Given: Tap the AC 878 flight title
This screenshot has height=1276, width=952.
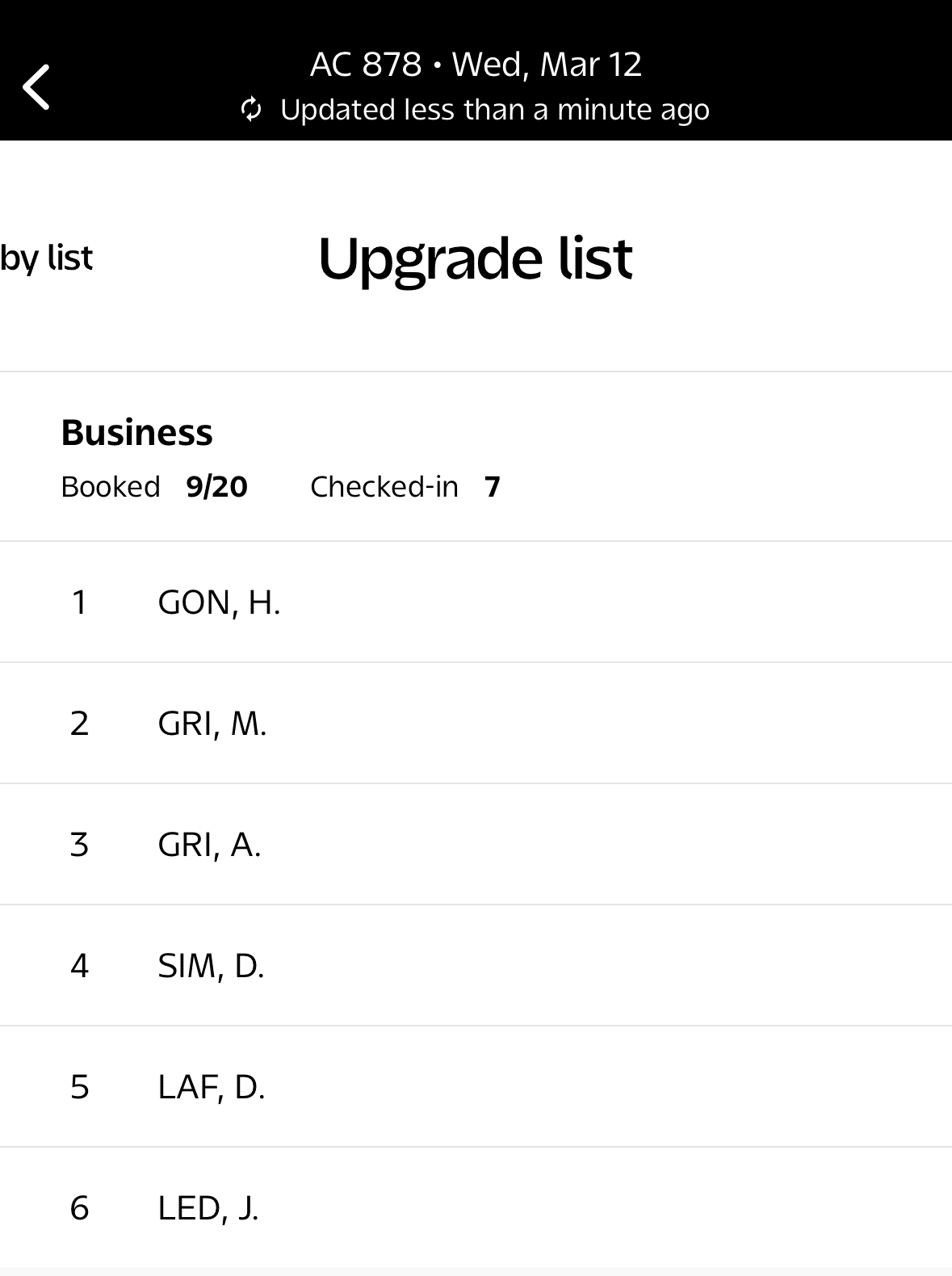Looking at the screenshot, I should point(476,65).
